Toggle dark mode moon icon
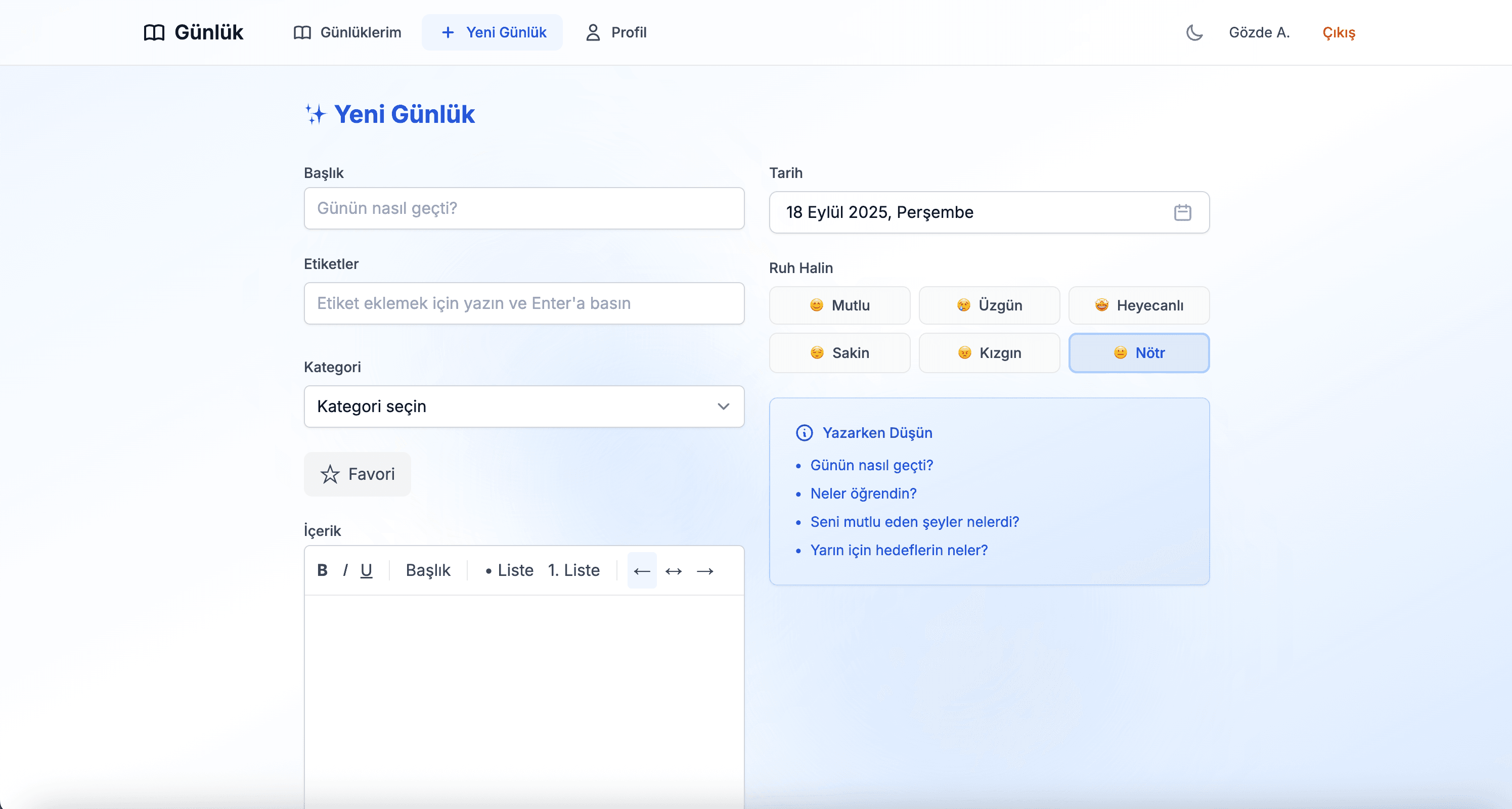The width and height of the screenshot is (1512, 809). [1194, 32]
